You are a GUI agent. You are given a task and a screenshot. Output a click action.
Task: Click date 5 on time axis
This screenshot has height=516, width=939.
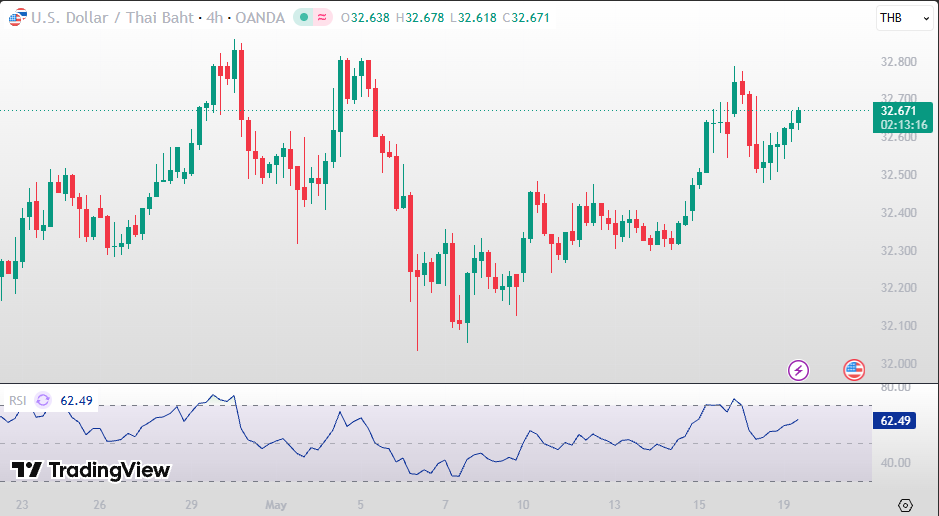tap(360, 505)
